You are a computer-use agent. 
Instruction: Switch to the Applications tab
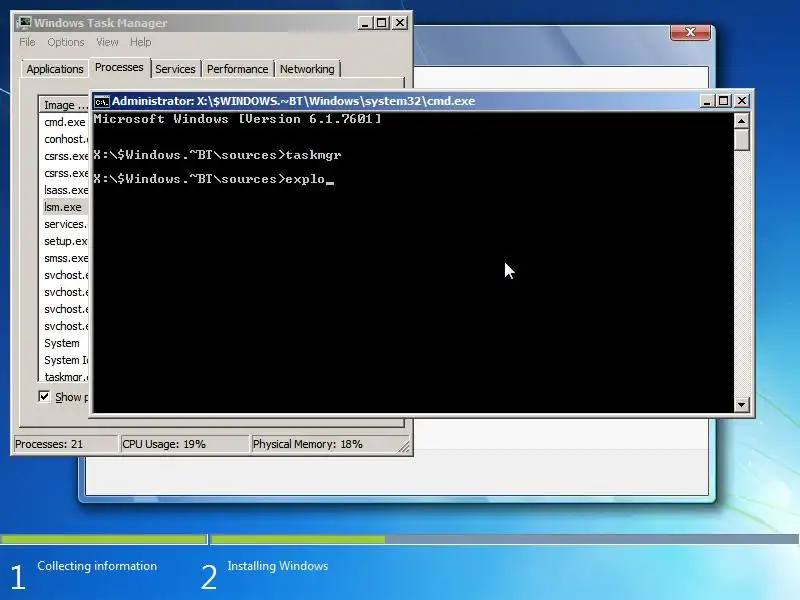click(x=55, y=69)
